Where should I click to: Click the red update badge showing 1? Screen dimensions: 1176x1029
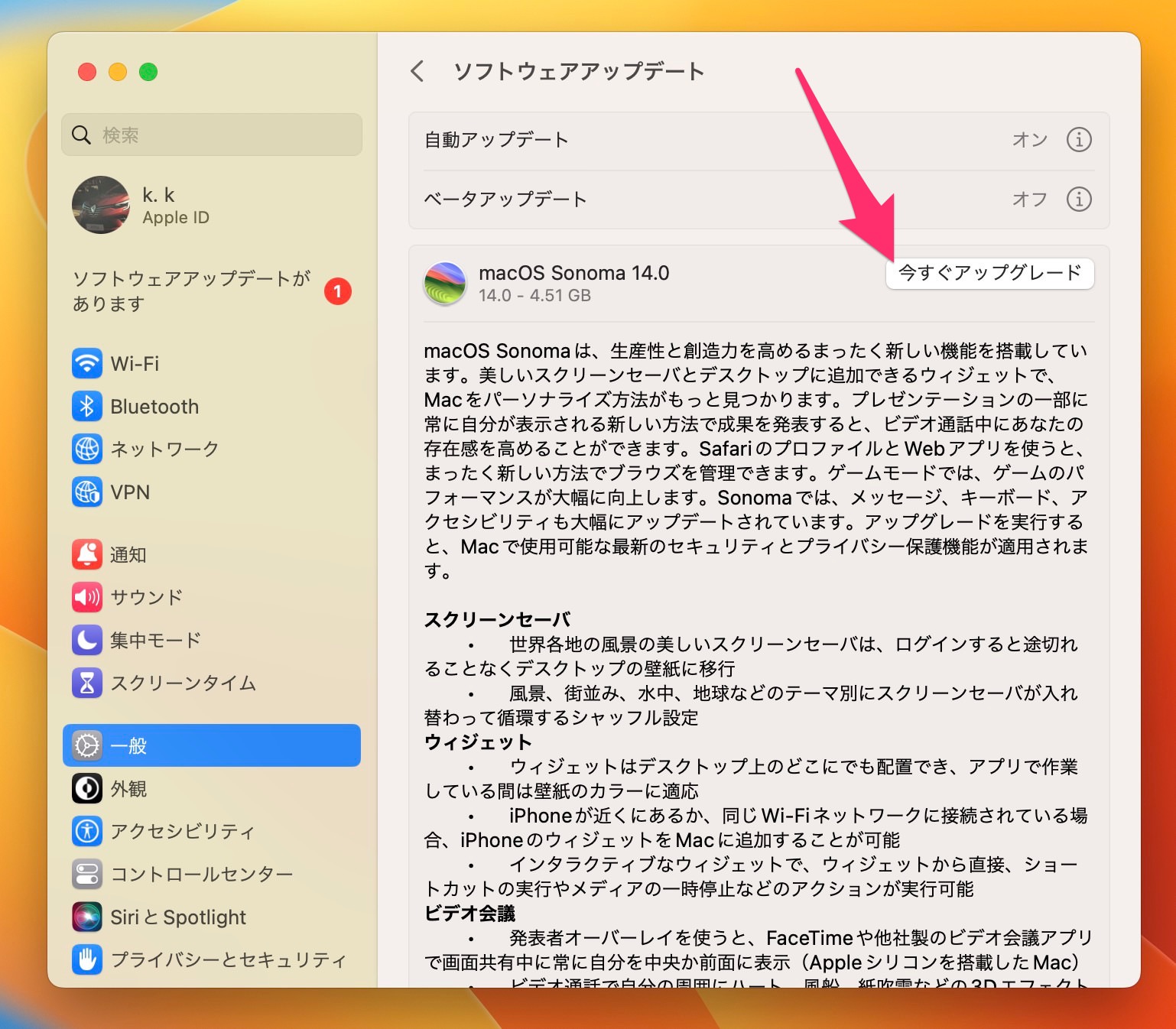point(338,291)
